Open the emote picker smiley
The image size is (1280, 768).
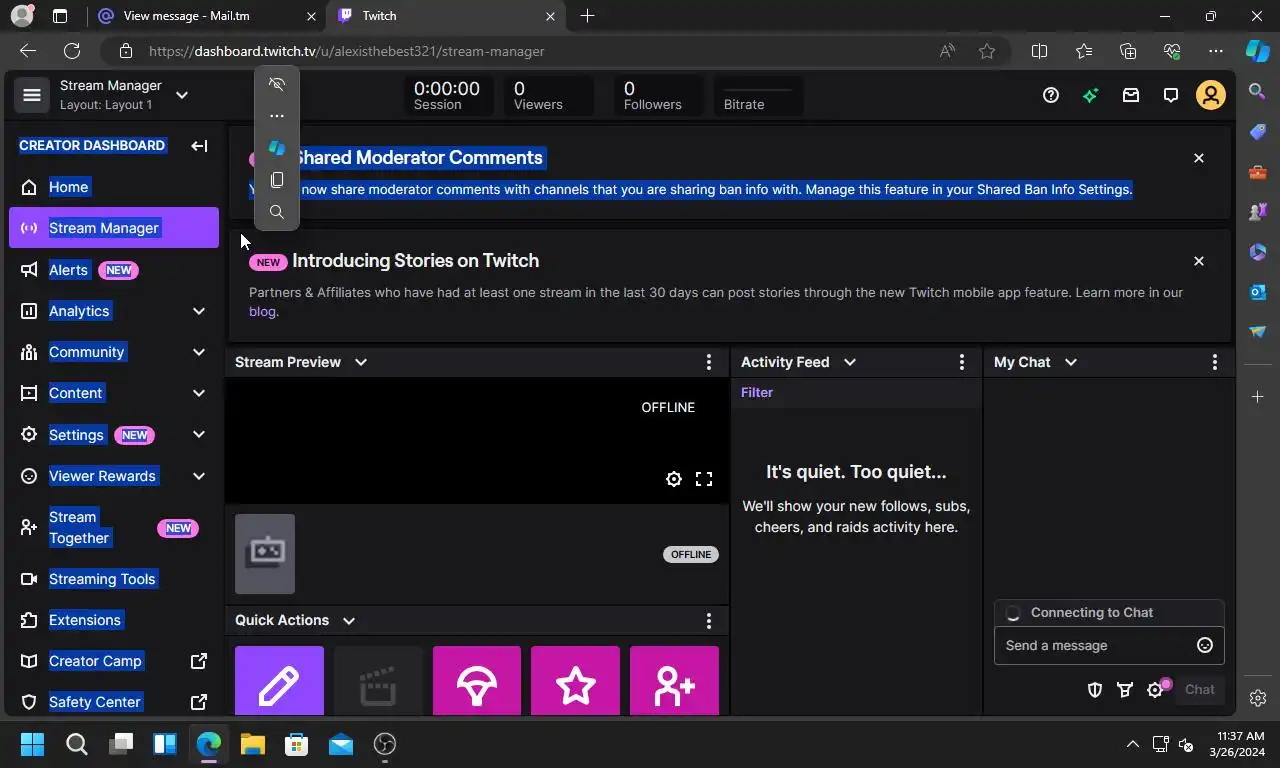click(1205, 646)
